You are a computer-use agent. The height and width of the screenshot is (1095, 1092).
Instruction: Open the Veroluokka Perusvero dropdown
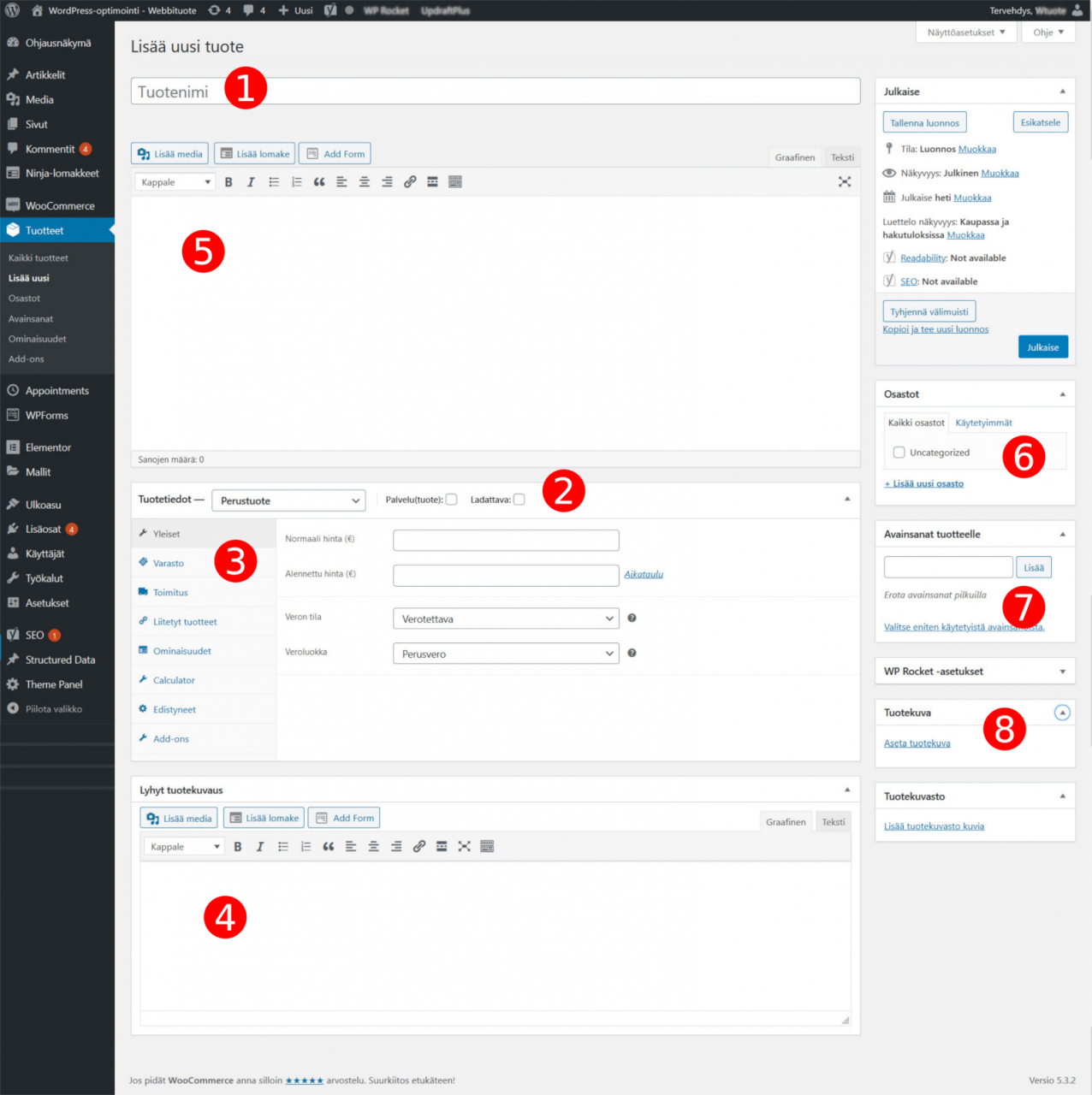(x=505, y=654)
